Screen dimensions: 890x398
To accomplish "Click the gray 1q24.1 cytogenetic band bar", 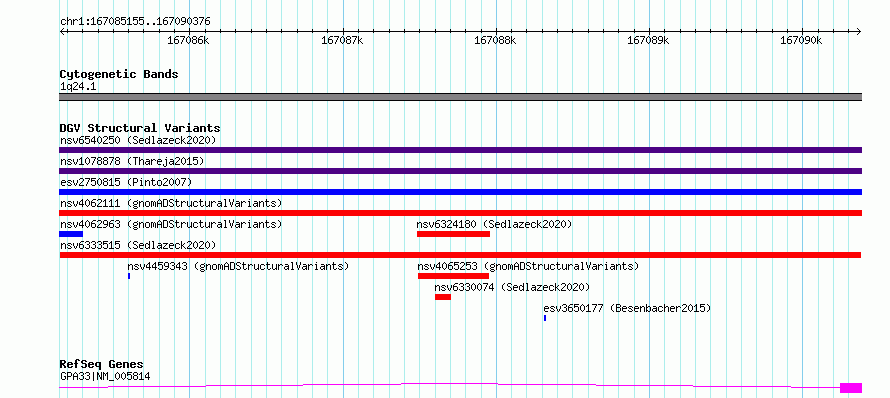I will (x=460, y=97).
